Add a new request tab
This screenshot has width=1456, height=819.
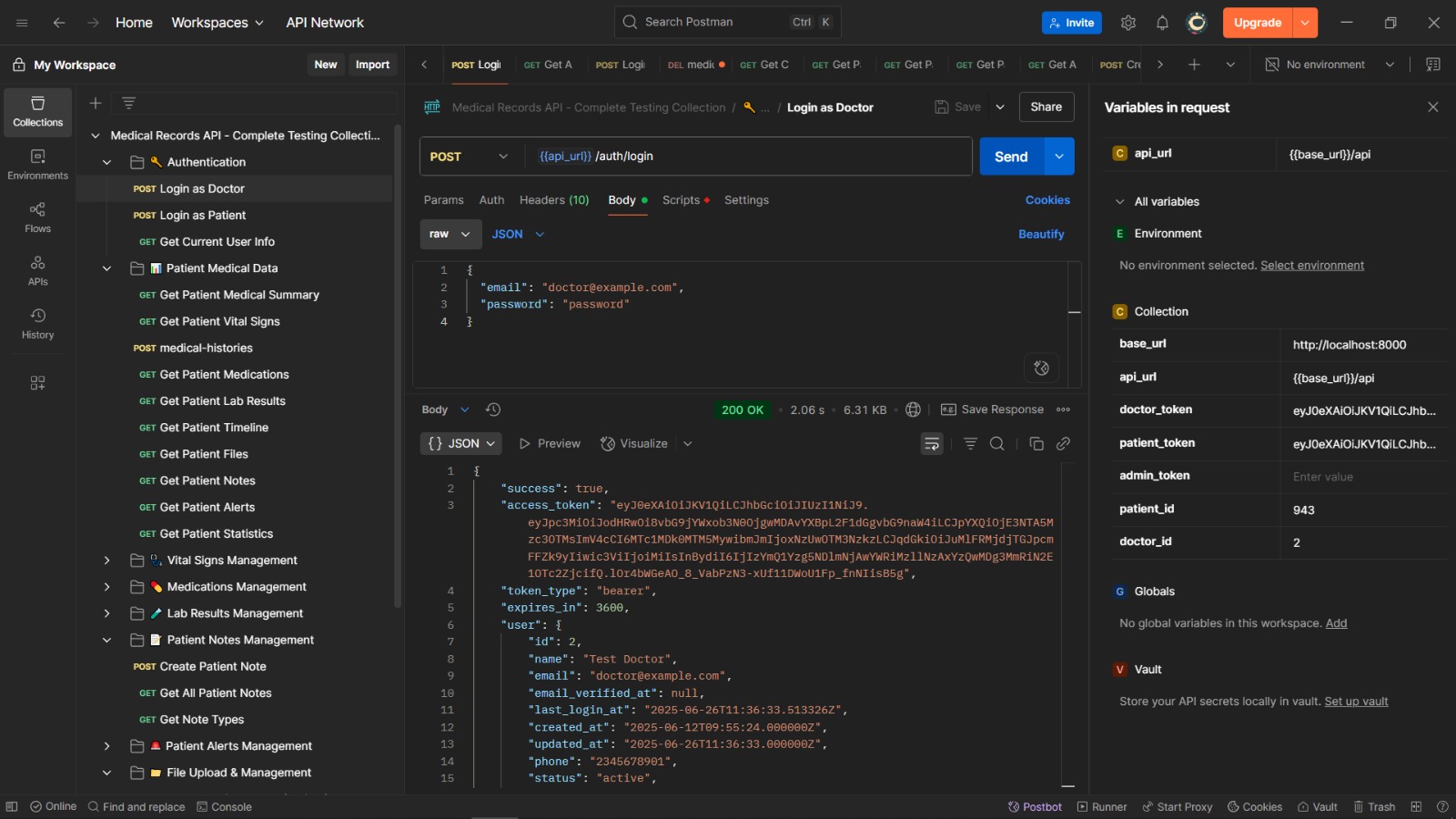[1194, 65]
